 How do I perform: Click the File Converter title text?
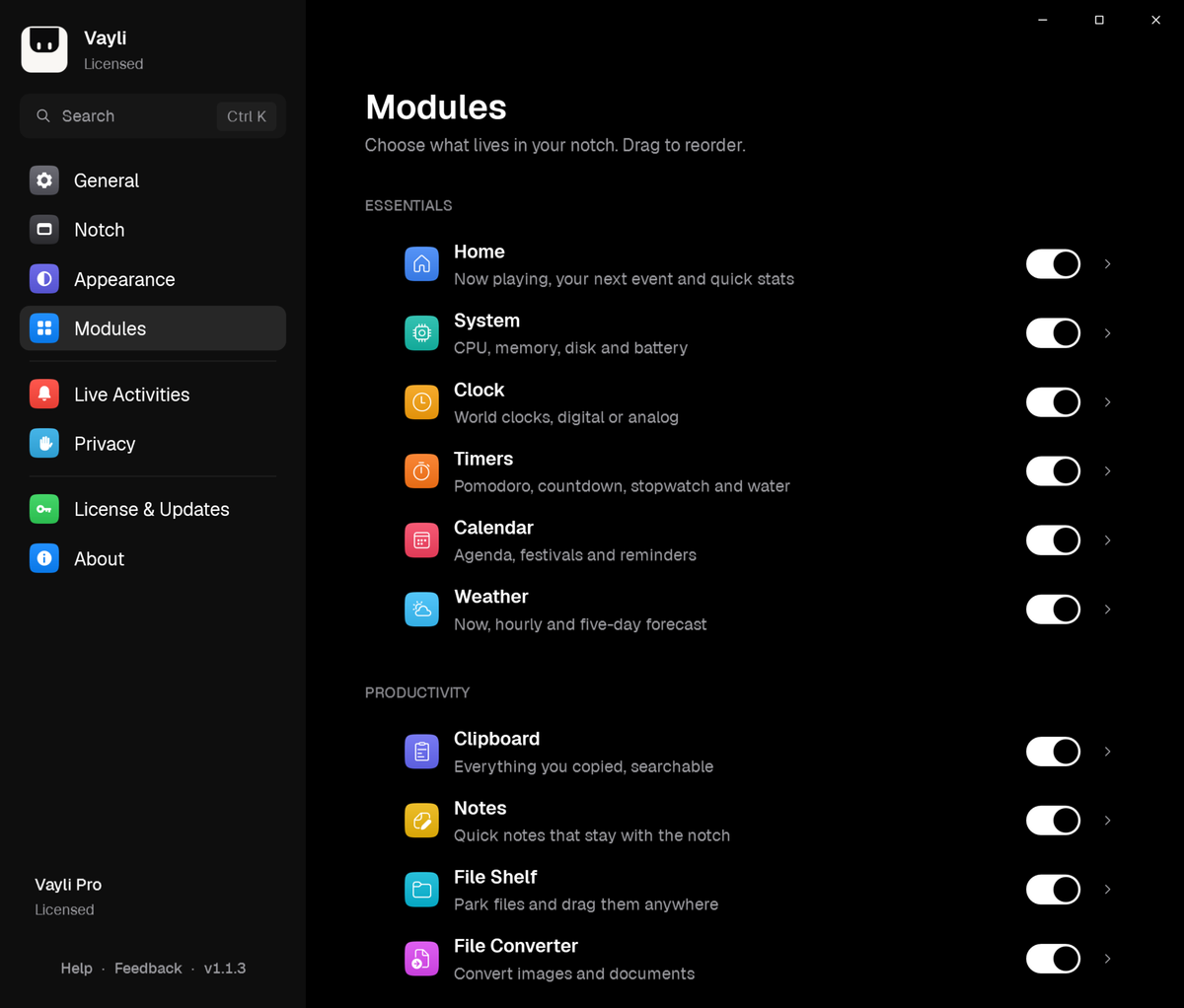tap(516, 946)
